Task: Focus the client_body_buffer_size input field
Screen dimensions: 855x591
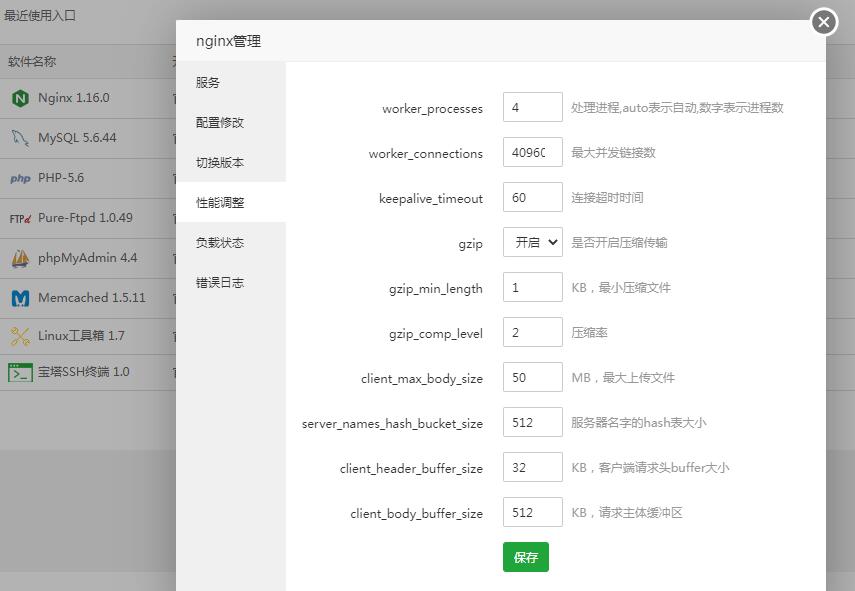Action: pyautogui.click(x=533, y=512)
